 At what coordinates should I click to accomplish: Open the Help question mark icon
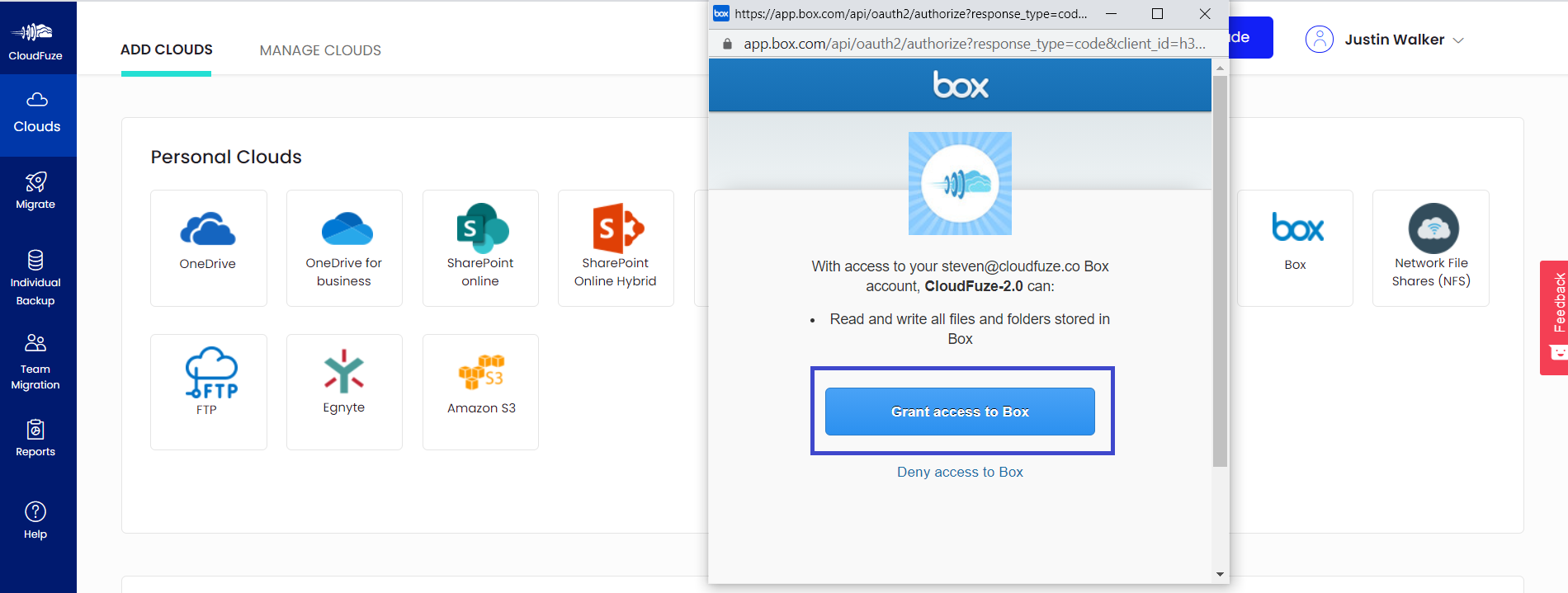point(35,511)
